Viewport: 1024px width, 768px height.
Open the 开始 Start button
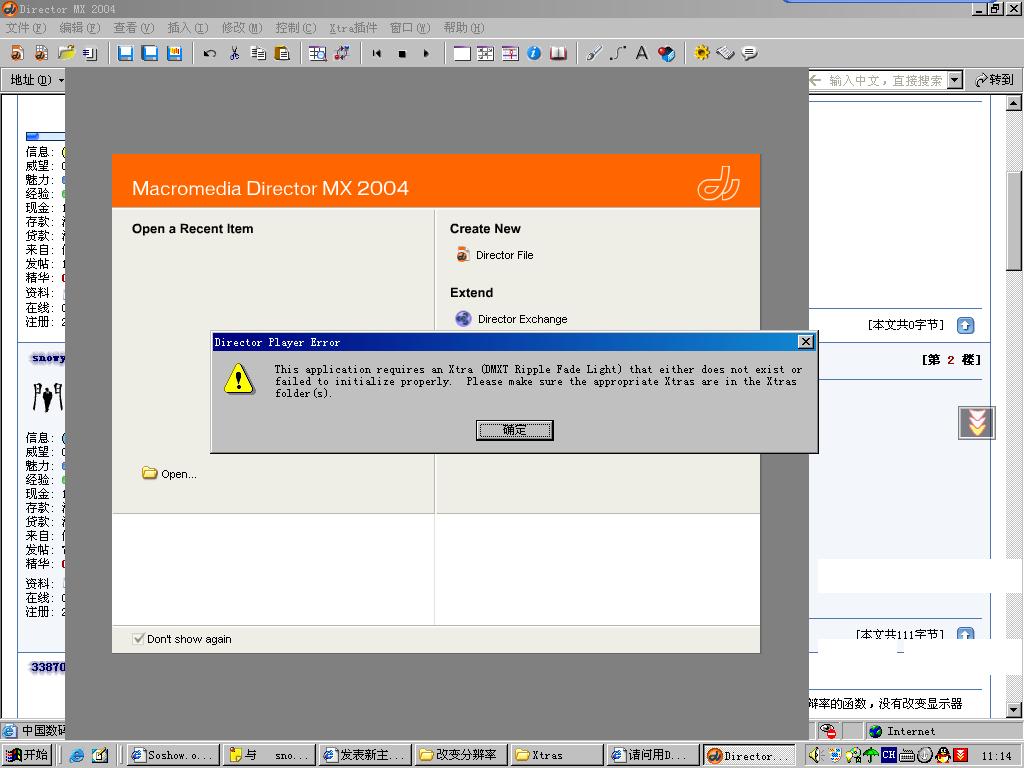(27, 755)
